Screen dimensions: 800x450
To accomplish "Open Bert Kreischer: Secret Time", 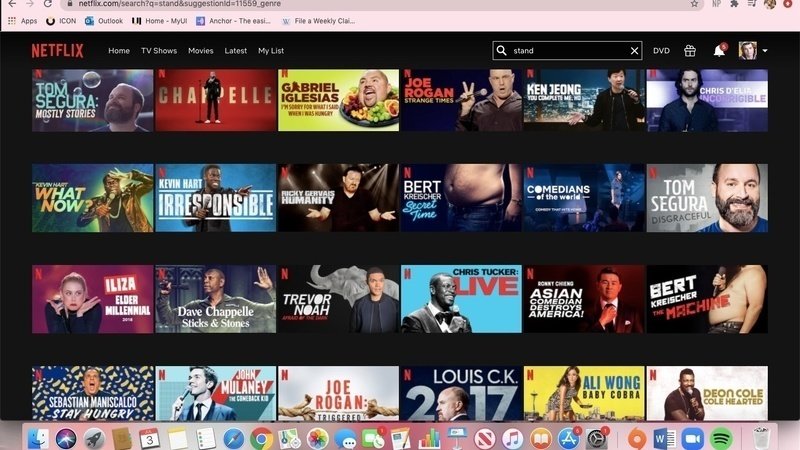I will point(461,198).
